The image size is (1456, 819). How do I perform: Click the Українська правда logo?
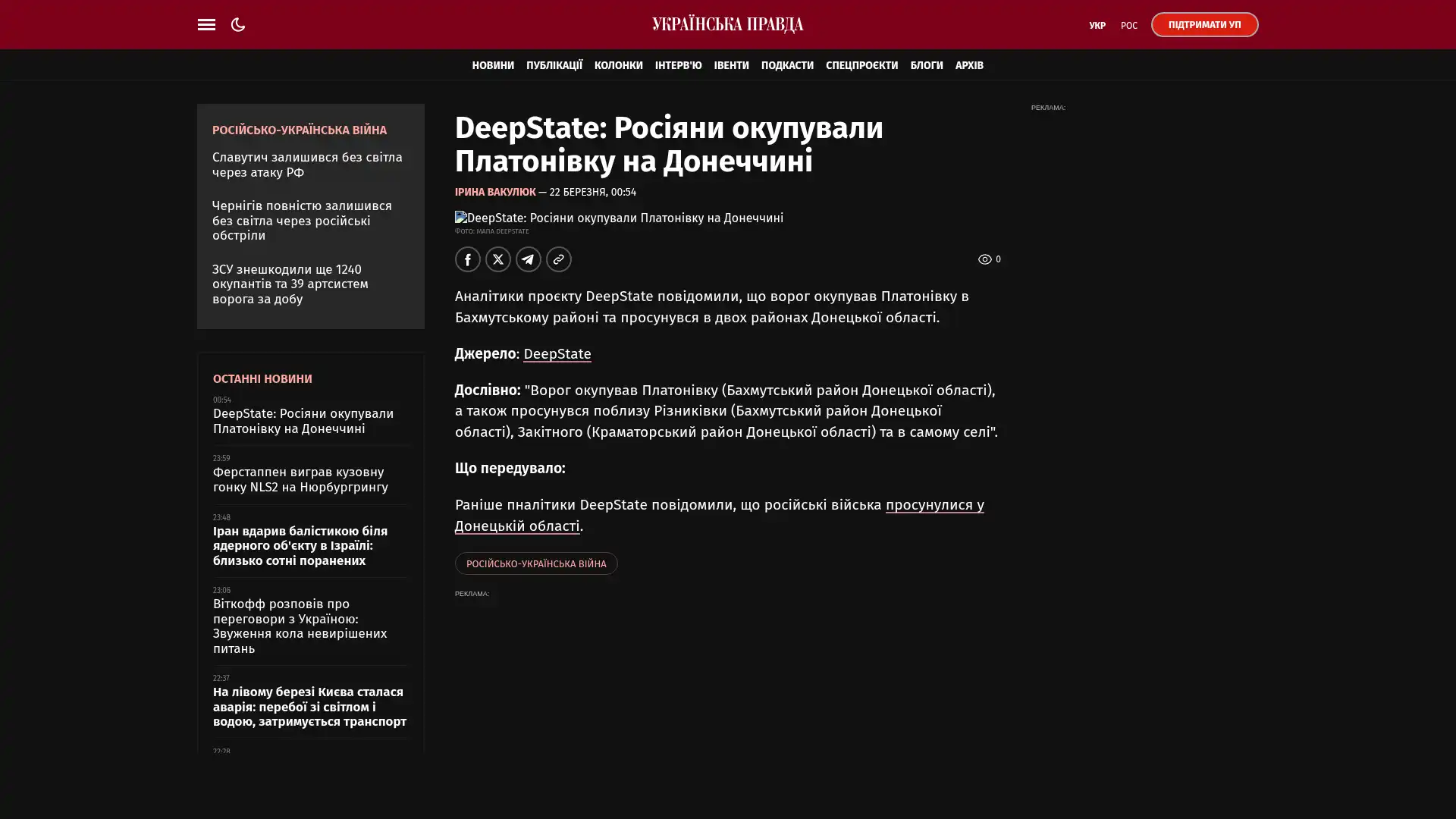727,24
